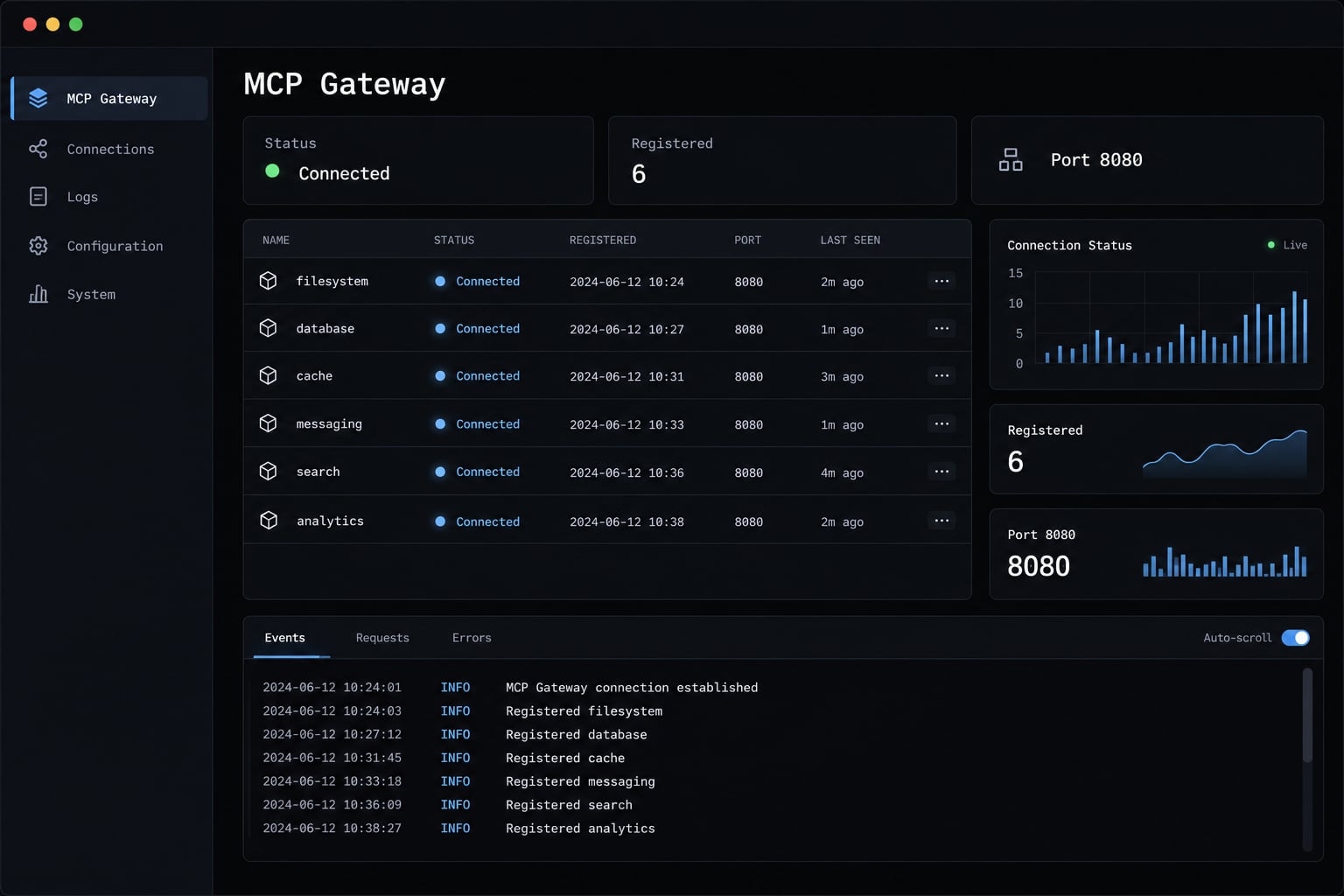This screenshot has width=1344, height=896.
Task: Sort by the REGISTERED column header
Action: point(603,240)
